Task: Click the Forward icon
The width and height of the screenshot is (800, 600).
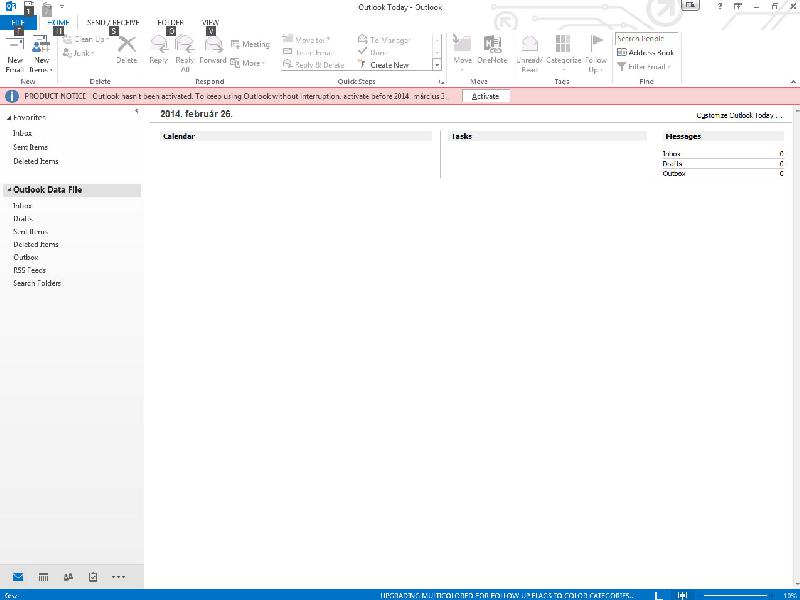Action: coord(213,44)
